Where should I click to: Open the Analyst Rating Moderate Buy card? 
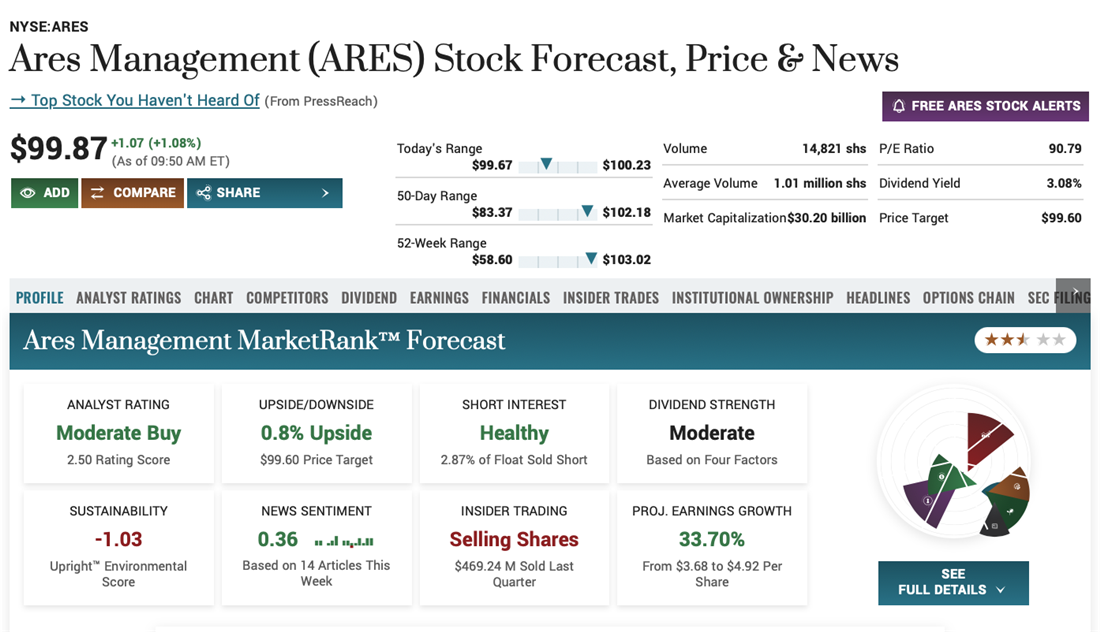pyautogui.click(x=119, y=433)
